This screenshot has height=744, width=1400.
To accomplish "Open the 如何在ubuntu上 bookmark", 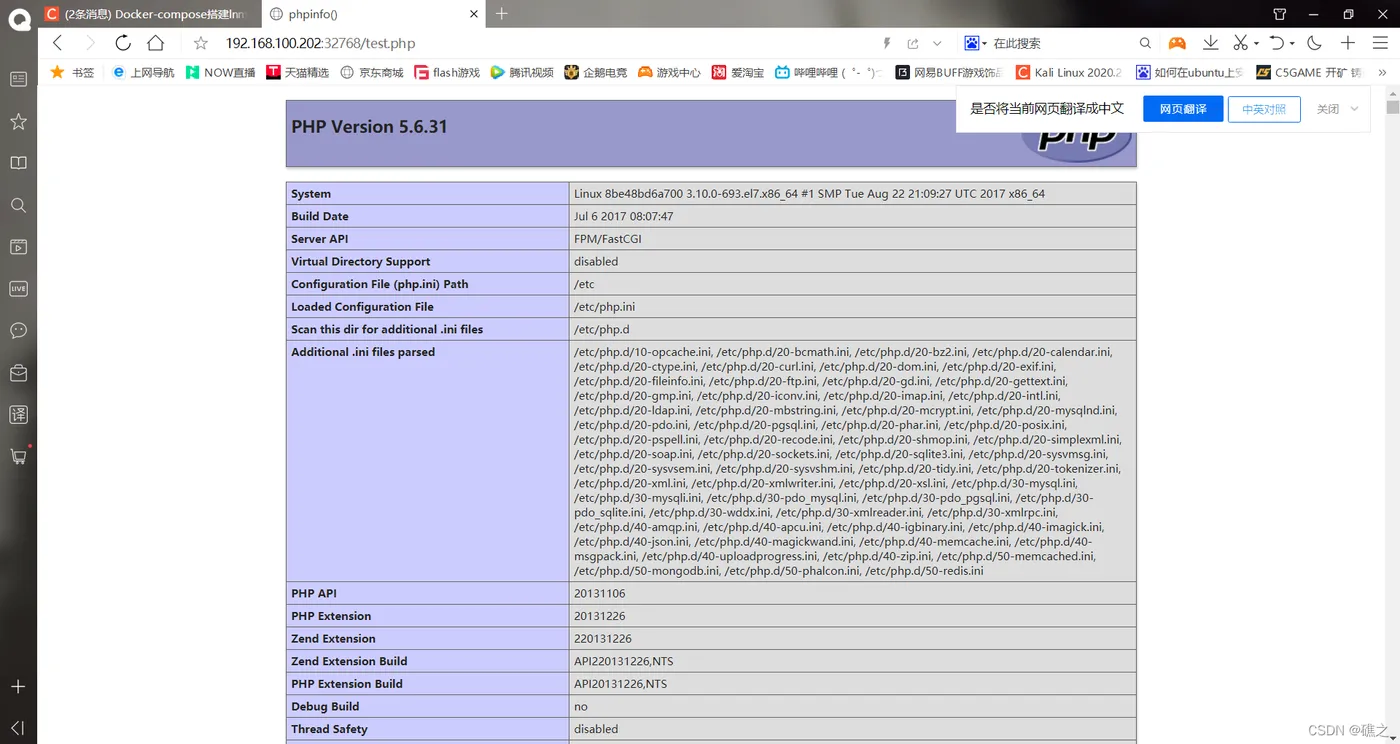I will coord(1190,72).
